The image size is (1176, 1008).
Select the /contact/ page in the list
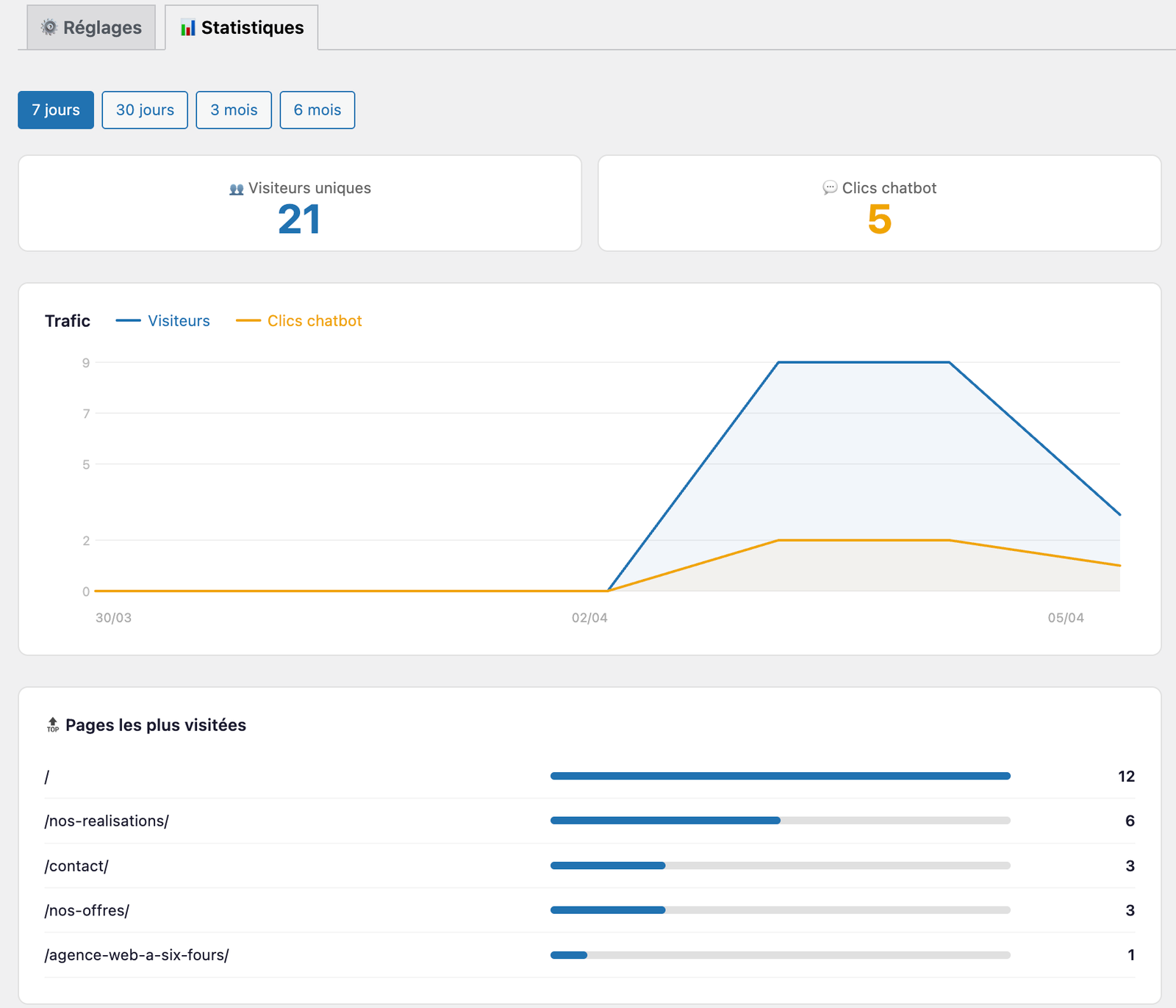coord(76,865)
